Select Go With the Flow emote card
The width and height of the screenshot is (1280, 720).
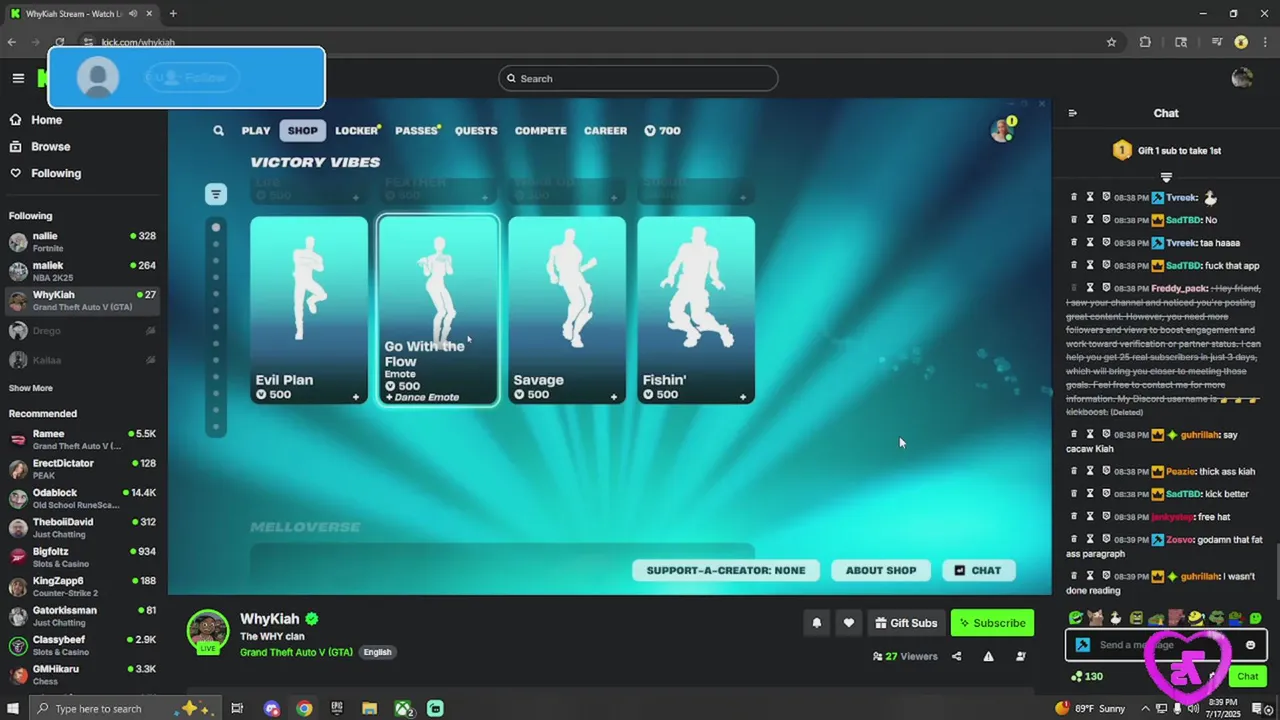point(438,310)
